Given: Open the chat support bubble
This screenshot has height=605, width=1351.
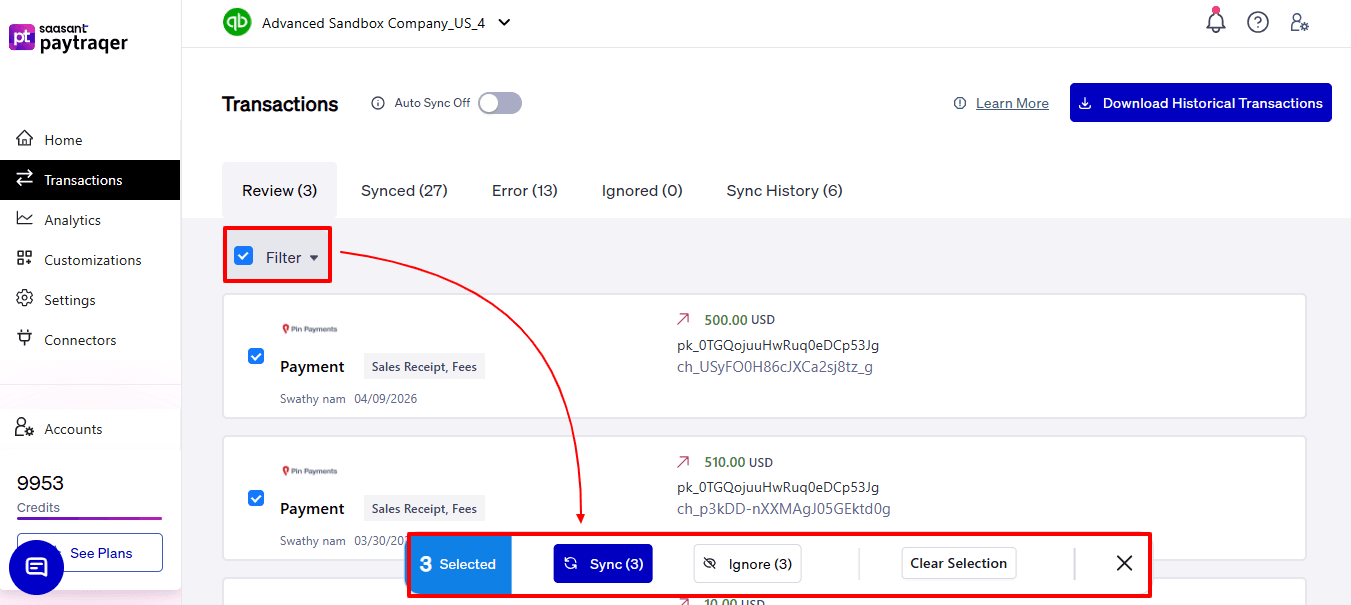Looking at the screenshot, I should [x=36, y=567].
